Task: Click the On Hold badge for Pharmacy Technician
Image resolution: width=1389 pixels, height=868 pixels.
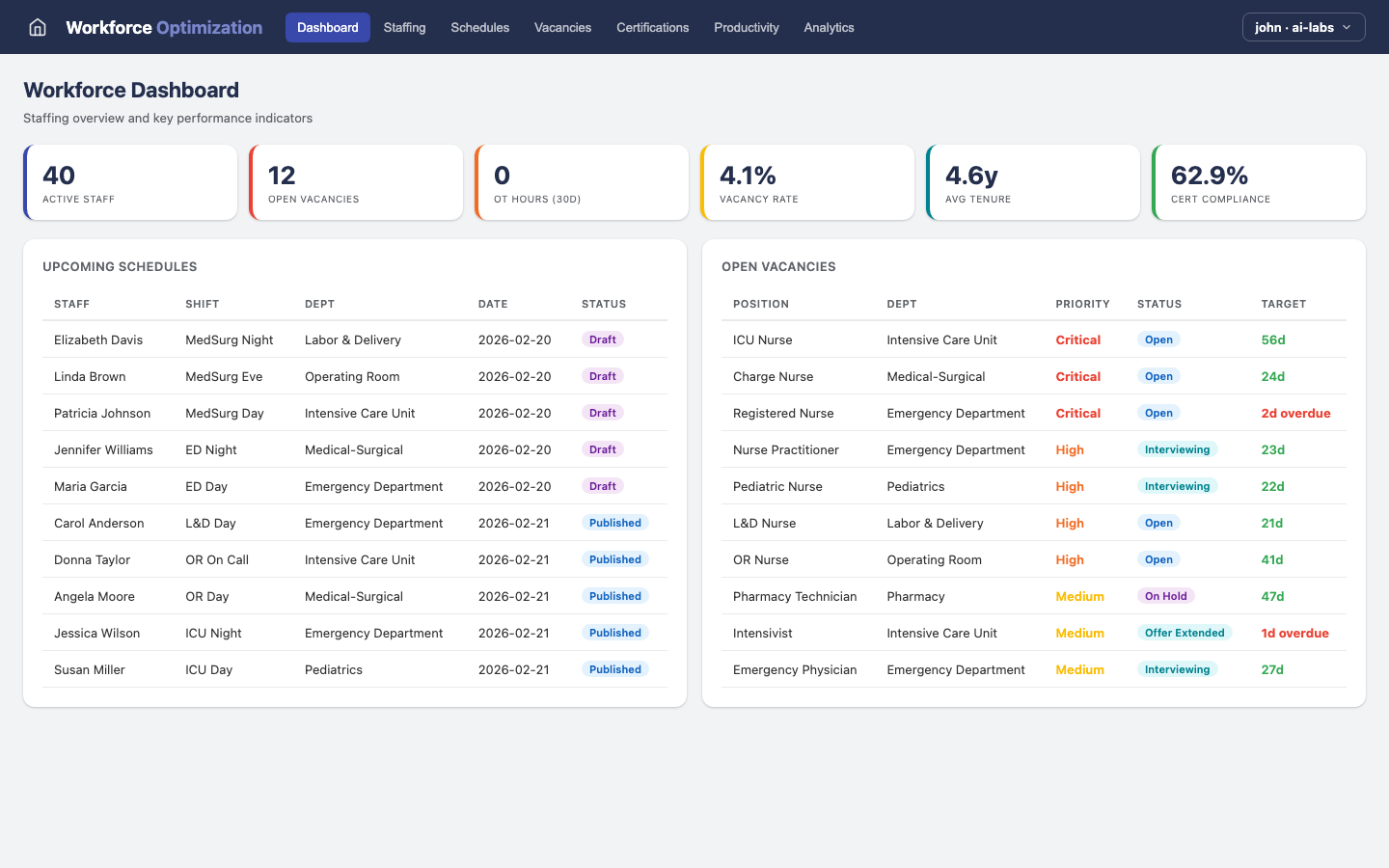Action: click(1165, 596)
